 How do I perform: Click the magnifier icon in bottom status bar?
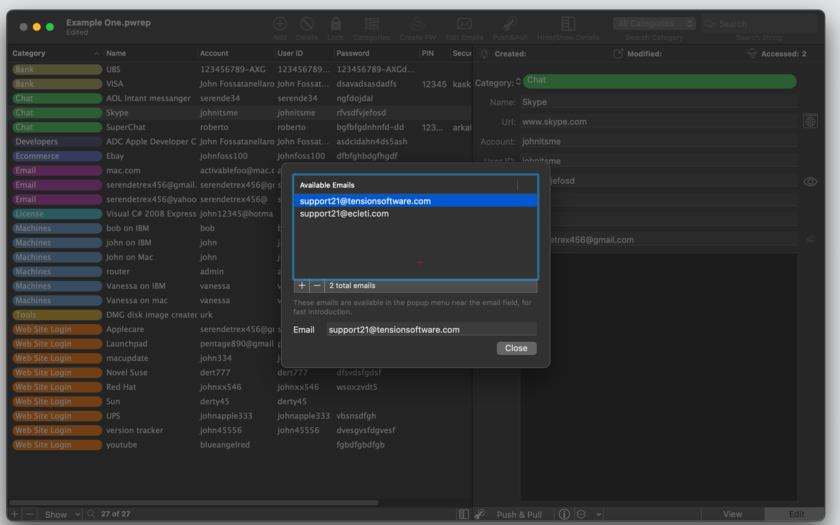91,514
